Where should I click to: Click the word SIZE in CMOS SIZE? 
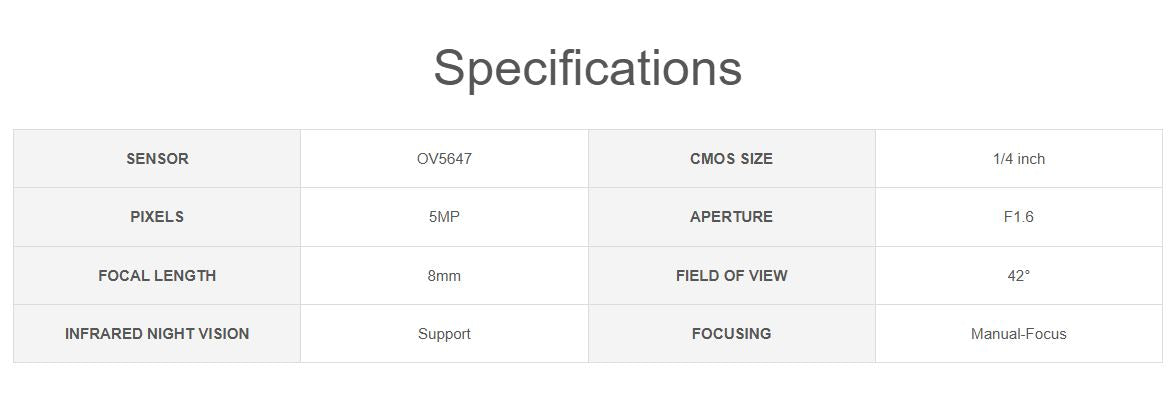tap(756, 159)
